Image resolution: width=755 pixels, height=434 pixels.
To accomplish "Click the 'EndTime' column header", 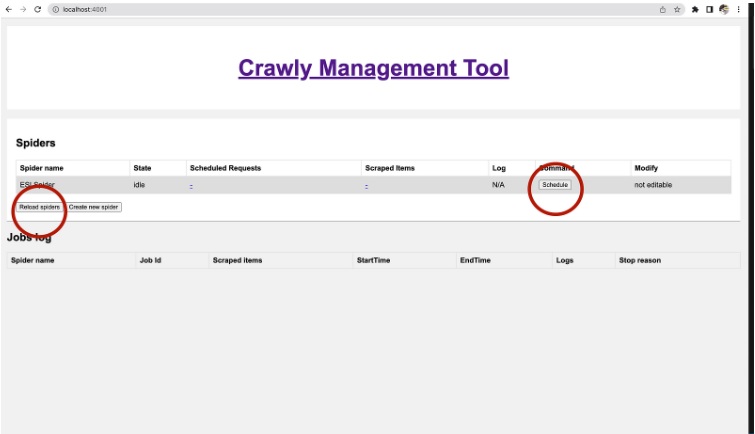I will click(475, 260).
